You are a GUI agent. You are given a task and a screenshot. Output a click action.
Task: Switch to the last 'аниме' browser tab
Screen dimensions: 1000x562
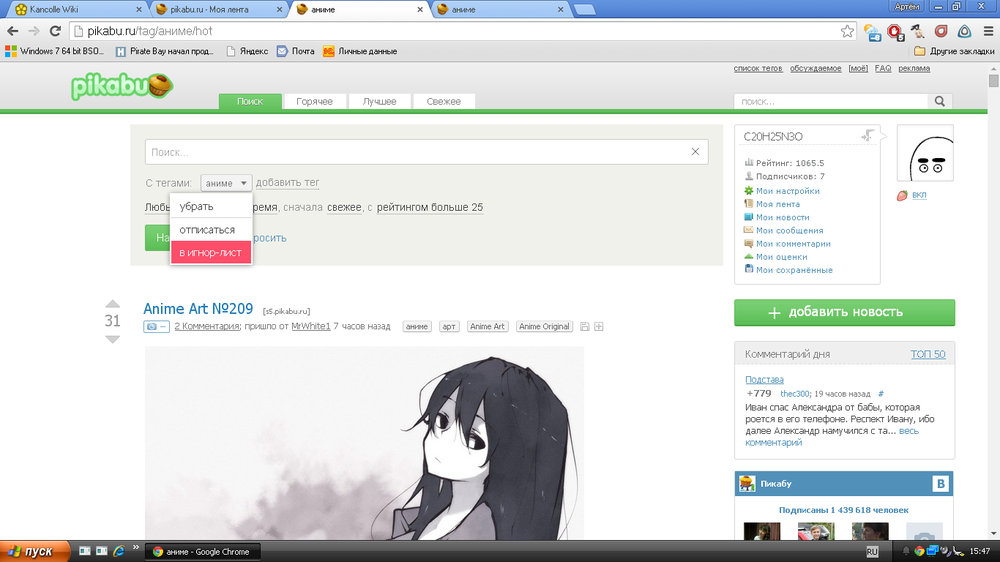coord(501,10)
